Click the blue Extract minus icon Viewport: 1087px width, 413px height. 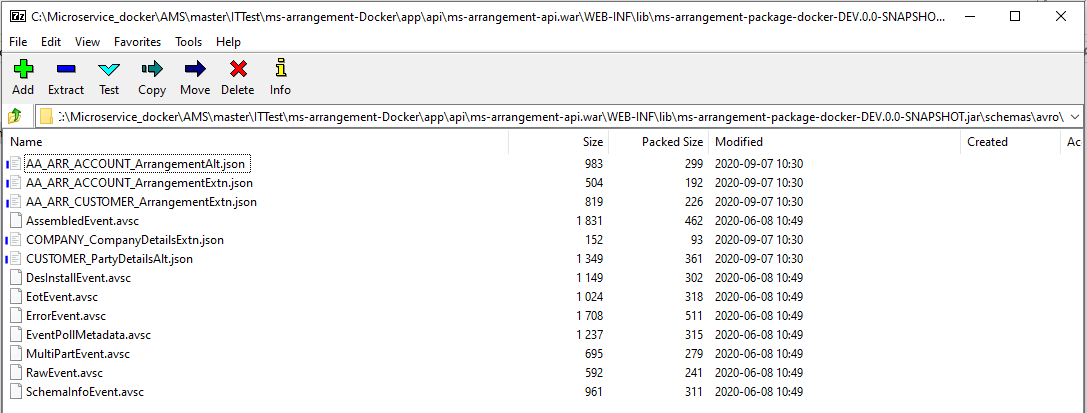(x=66, y=69)
